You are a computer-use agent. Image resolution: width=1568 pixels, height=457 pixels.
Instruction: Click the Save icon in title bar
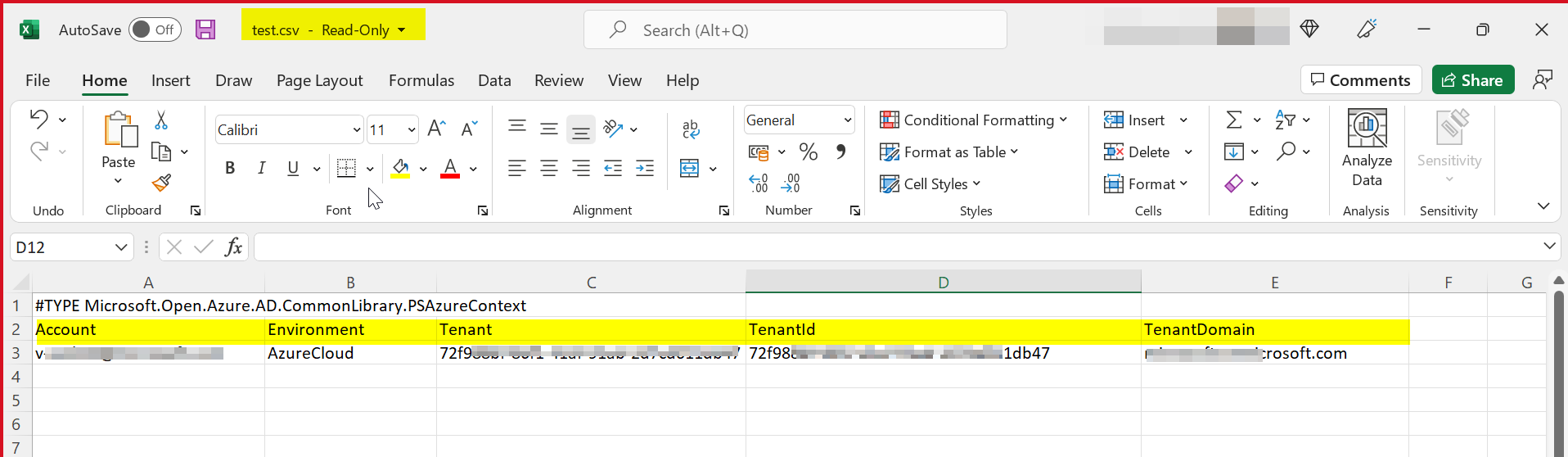[x=205, y=29]
